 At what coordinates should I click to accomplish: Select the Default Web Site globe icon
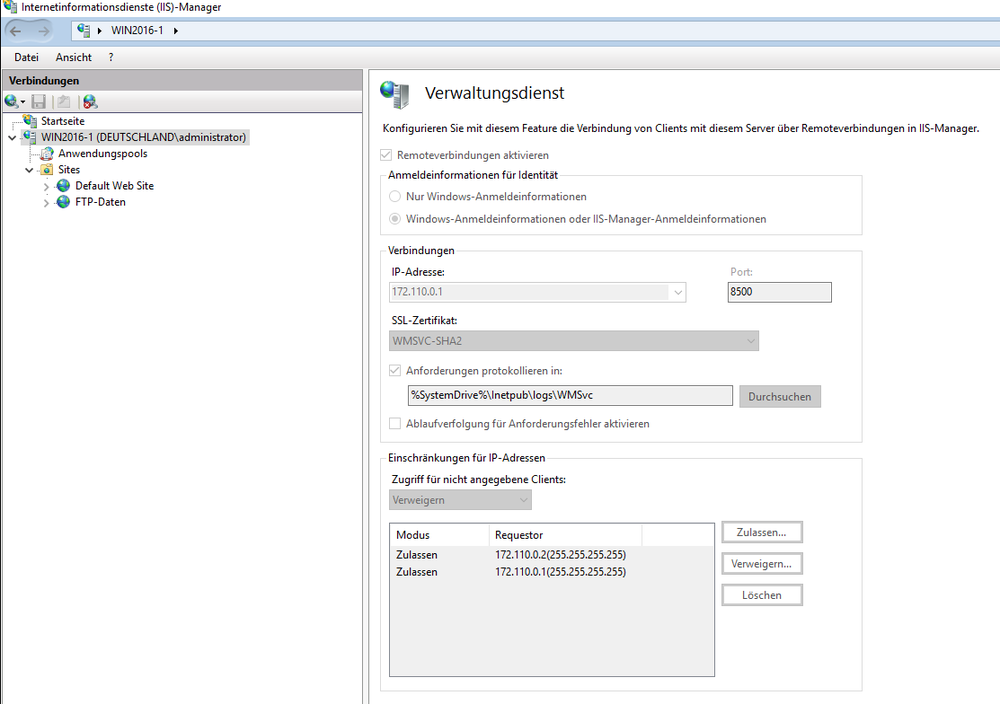64,186
